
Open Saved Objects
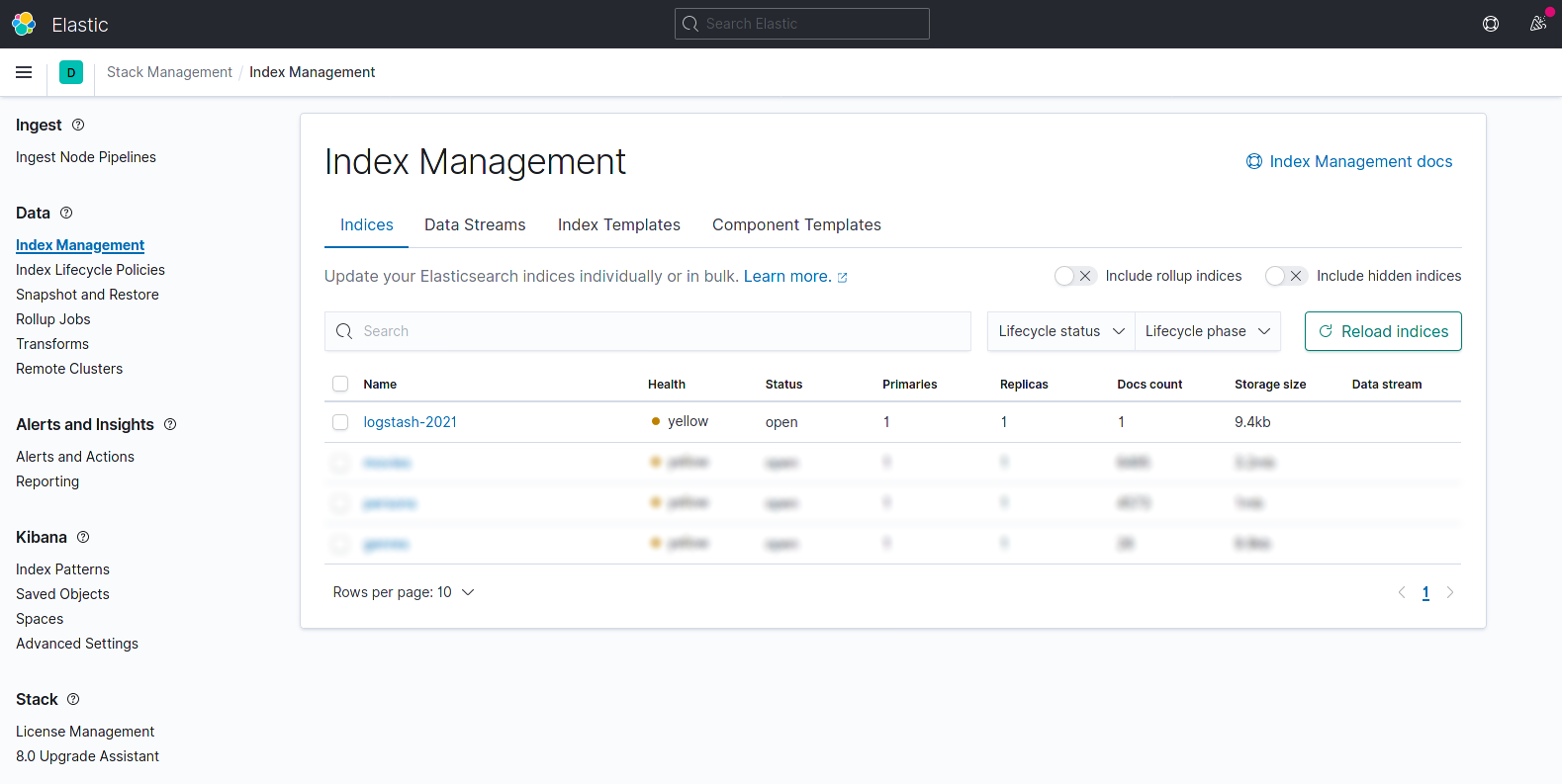pos(62,594)
